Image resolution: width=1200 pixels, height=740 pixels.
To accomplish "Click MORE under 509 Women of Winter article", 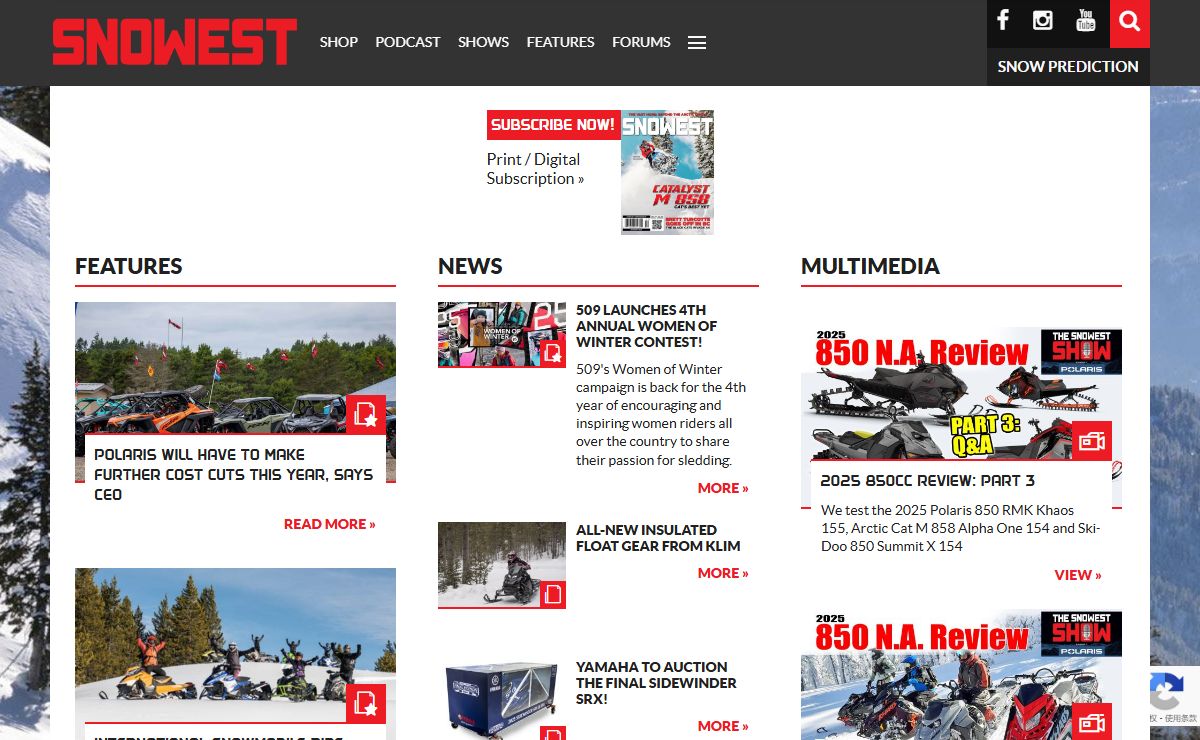I will pyautogui.click(x=723, y=488).
